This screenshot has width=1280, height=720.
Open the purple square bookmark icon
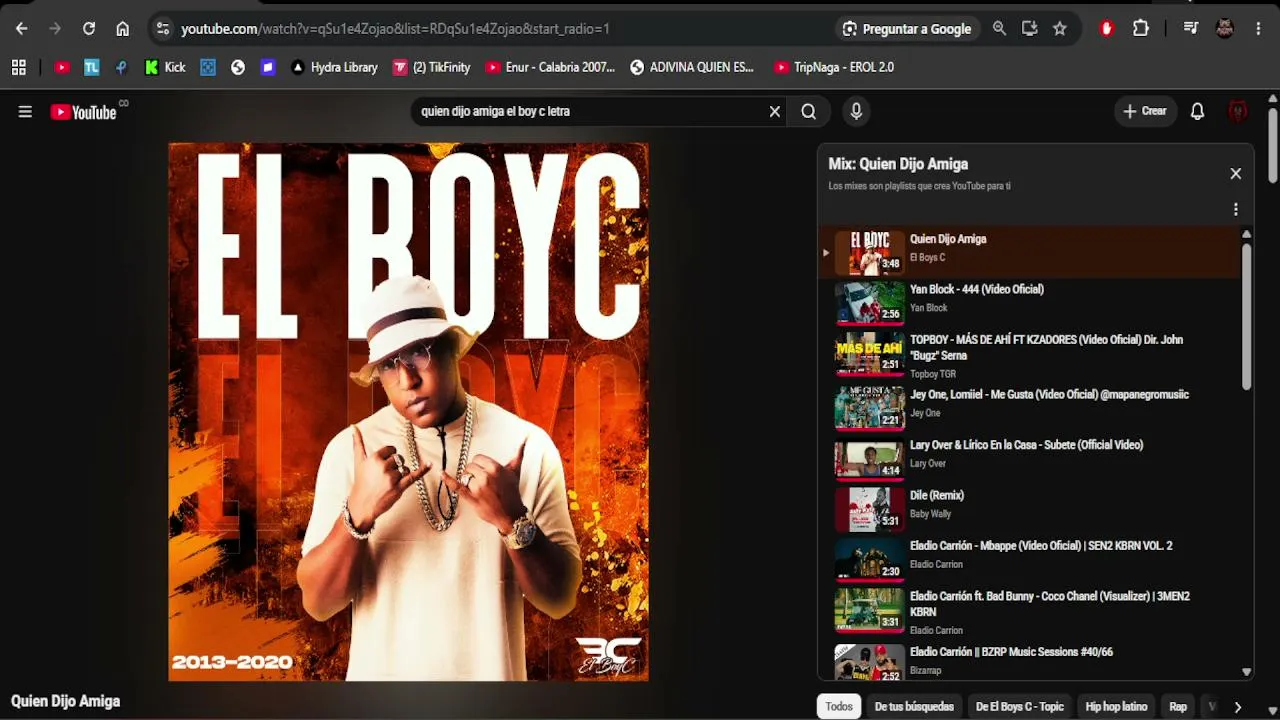pyautogui.click(x=268, y=67)
